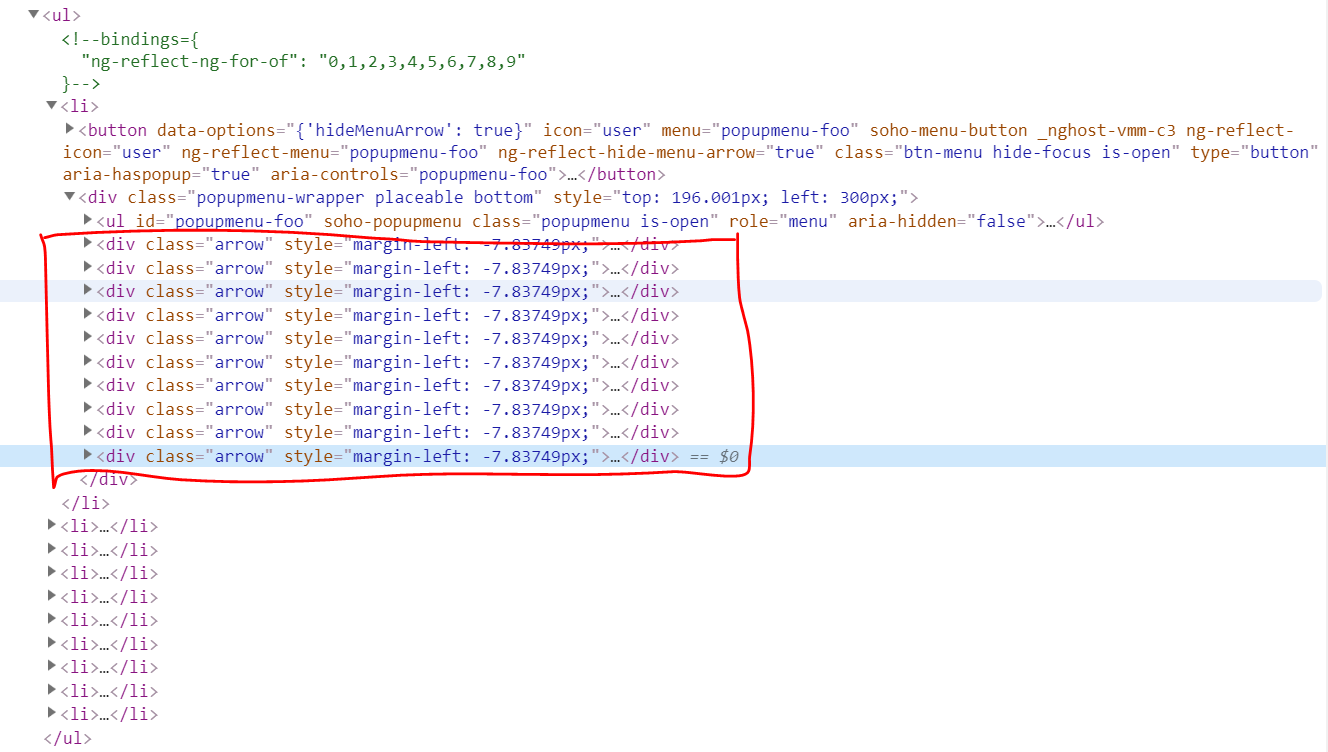
Task: Select the closing </div> tag line
Action: (108, 480)
